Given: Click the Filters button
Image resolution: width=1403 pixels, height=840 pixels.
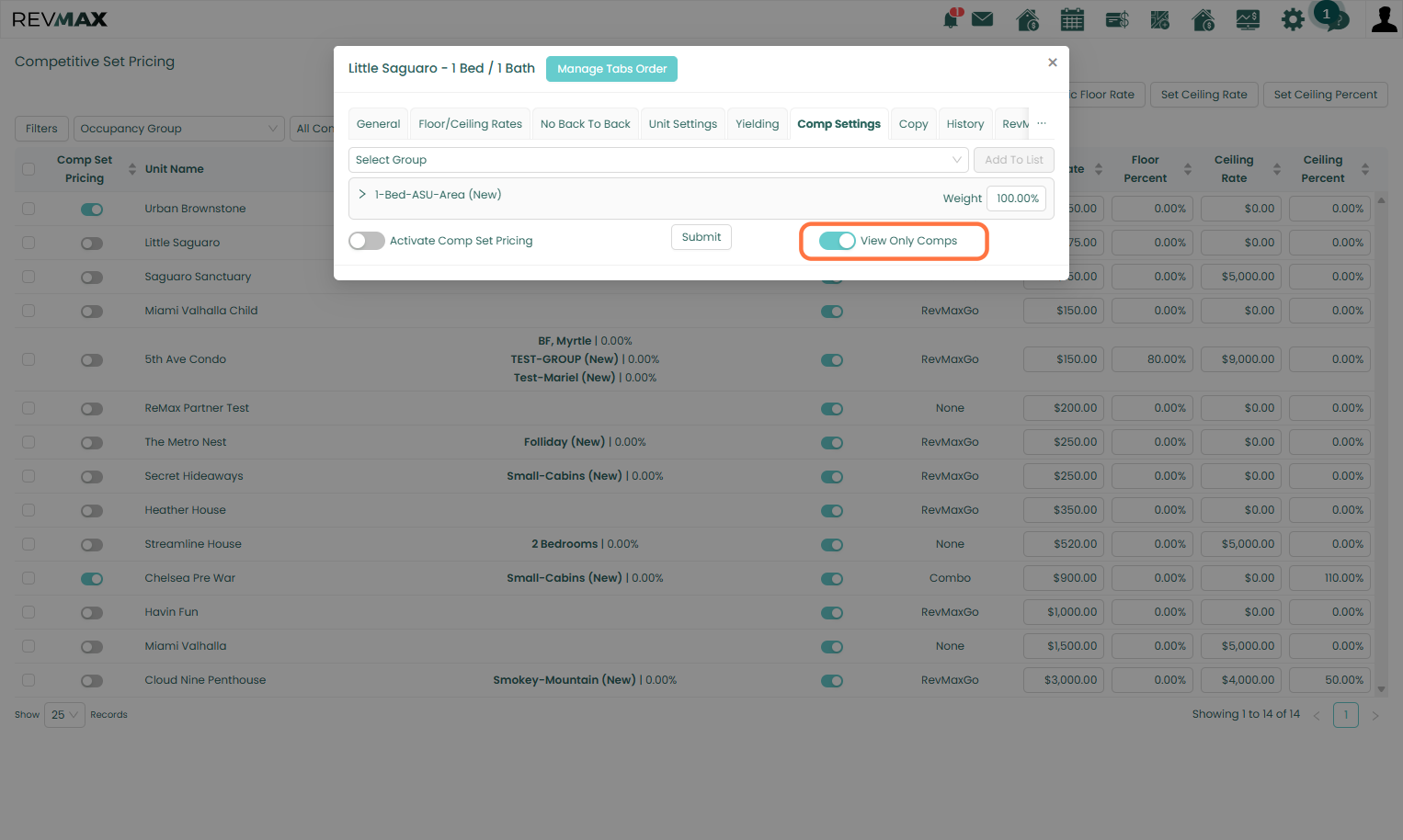Looking at the screenshot, I should (x=41, y=129).
